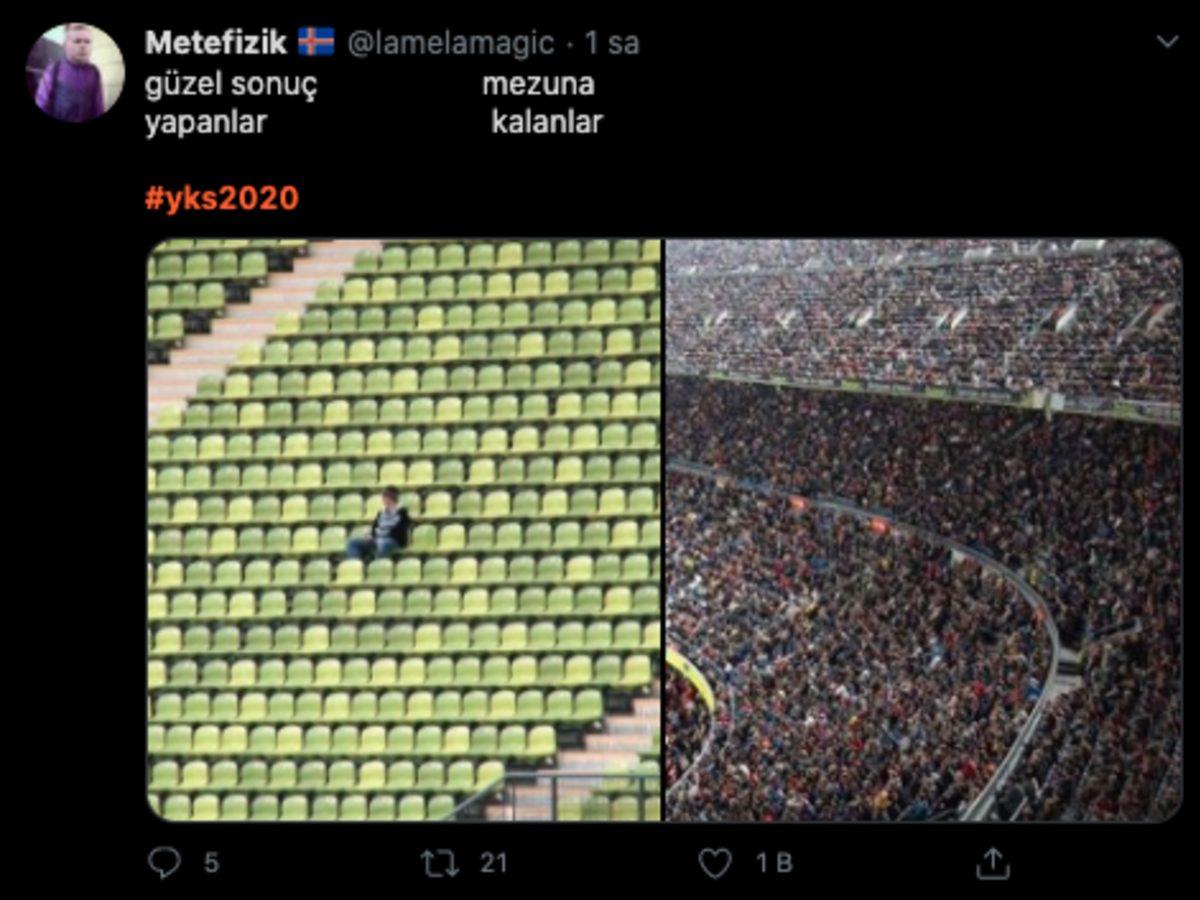Click the retweet arrows icon
This screenshot has height=900, width=1200.
[x=439, y=863]
